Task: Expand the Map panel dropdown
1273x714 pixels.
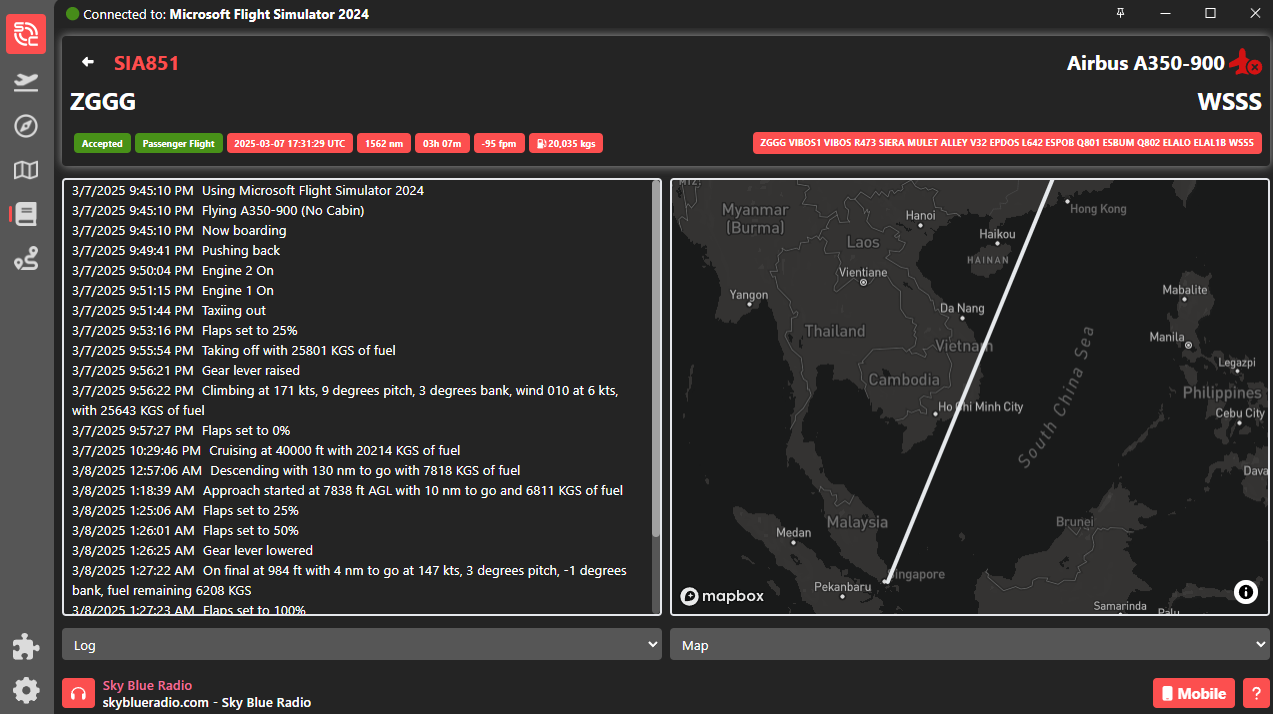Action: tap(970, 645)
